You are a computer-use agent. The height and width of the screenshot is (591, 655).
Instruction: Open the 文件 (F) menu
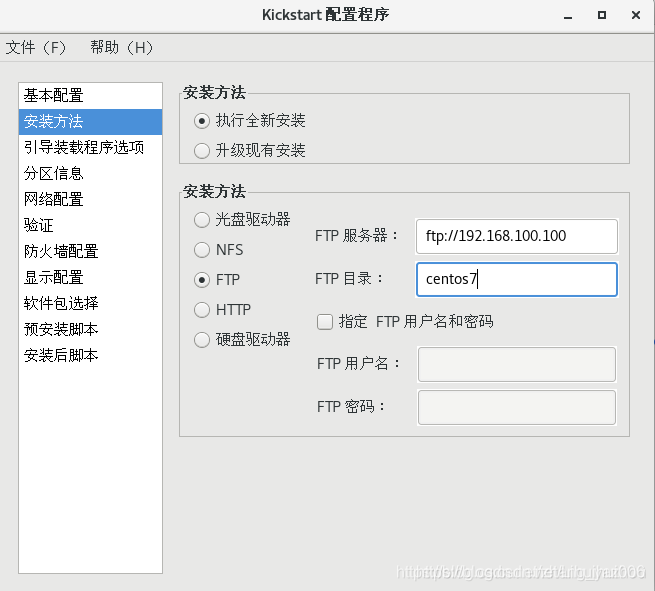36,48
